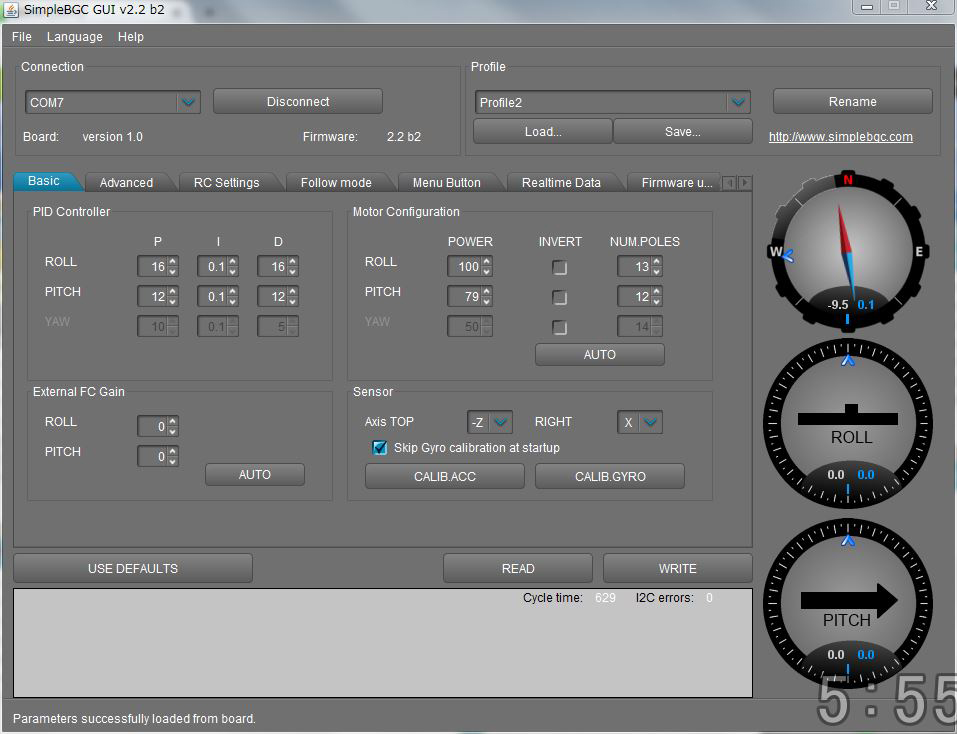Click the ROLL P input field
The image size is (957, 734).
(x=153, y=267)
